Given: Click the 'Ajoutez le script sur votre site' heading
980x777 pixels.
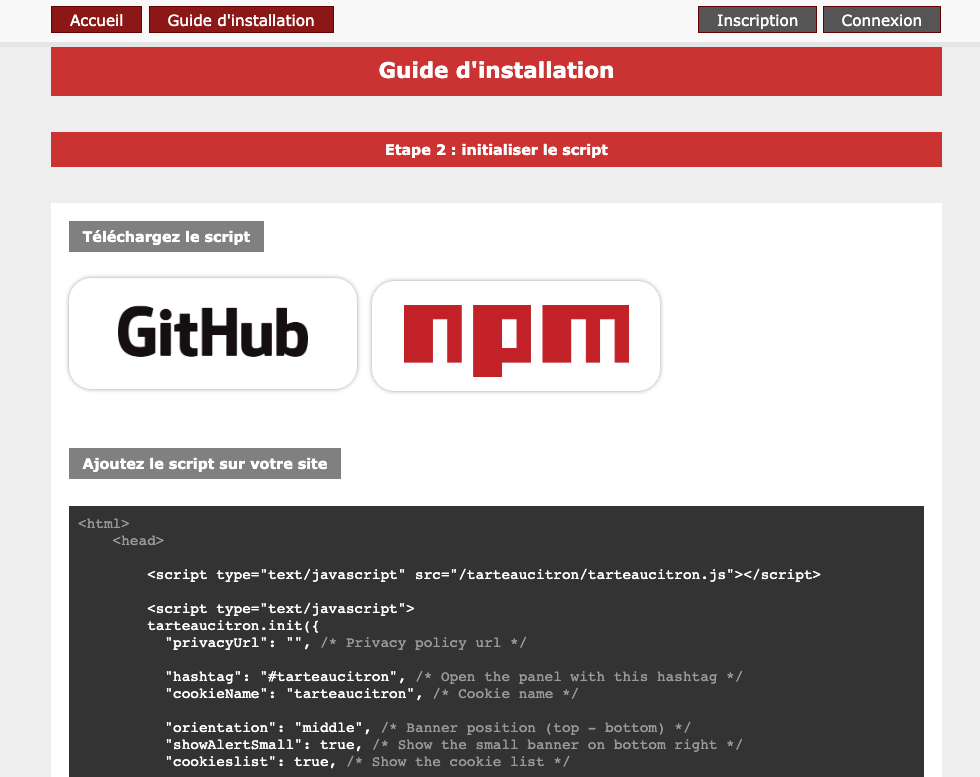Looking at the screenshot, I should [x=204, y=463].
